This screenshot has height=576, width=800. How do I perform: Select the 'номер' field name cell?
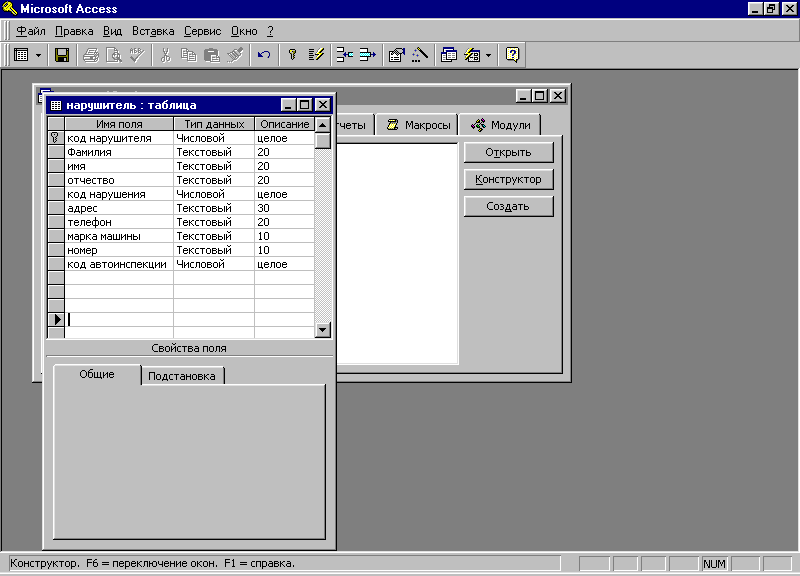point(119,250)
